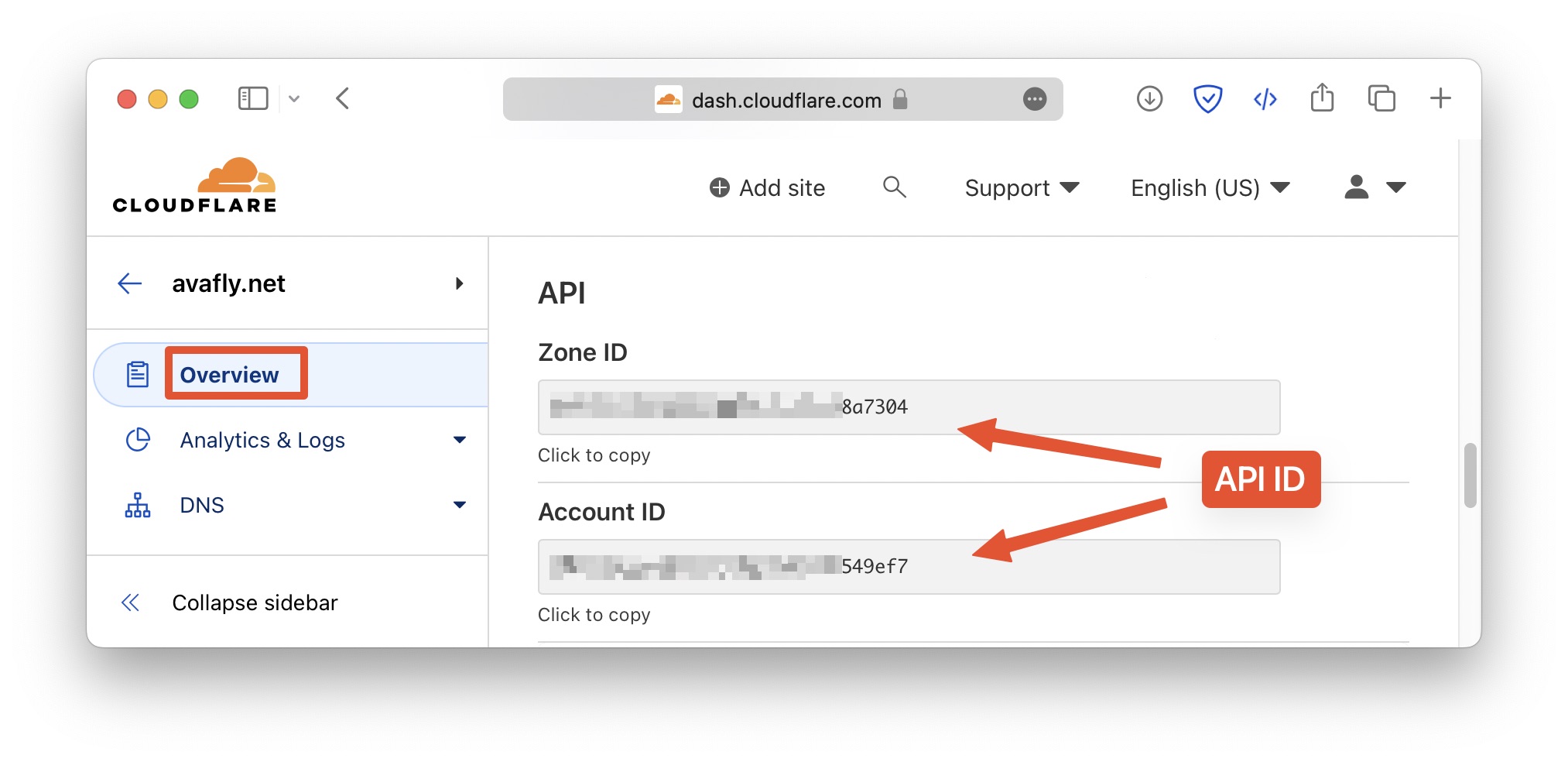
Task: Open Analytics & Logs sidebar item
Action: [262, 440]
